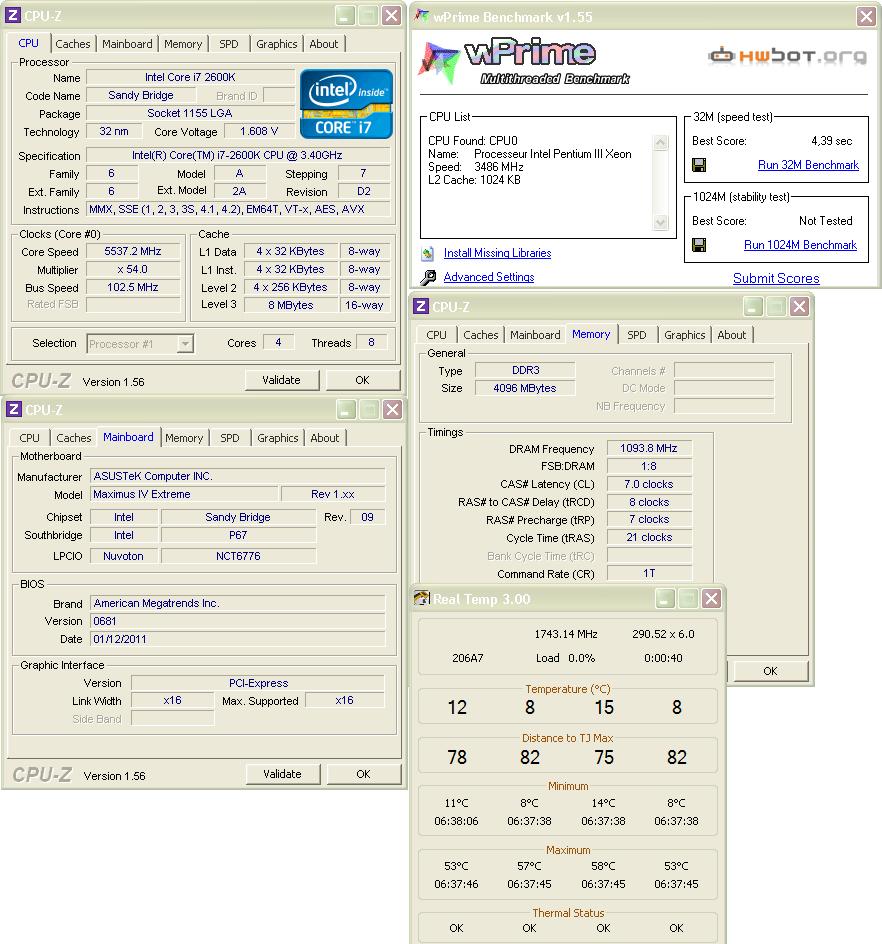Click the Core Voltage value 1.608 V
This screenshot has height=944, width=882.
(259, 131)
